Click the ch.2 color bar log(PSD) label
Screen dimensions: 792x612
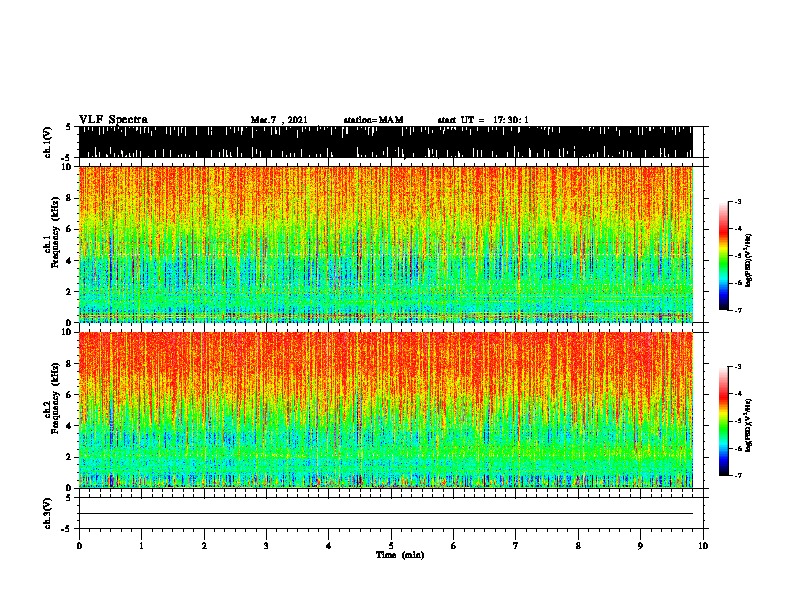[748, 425]
